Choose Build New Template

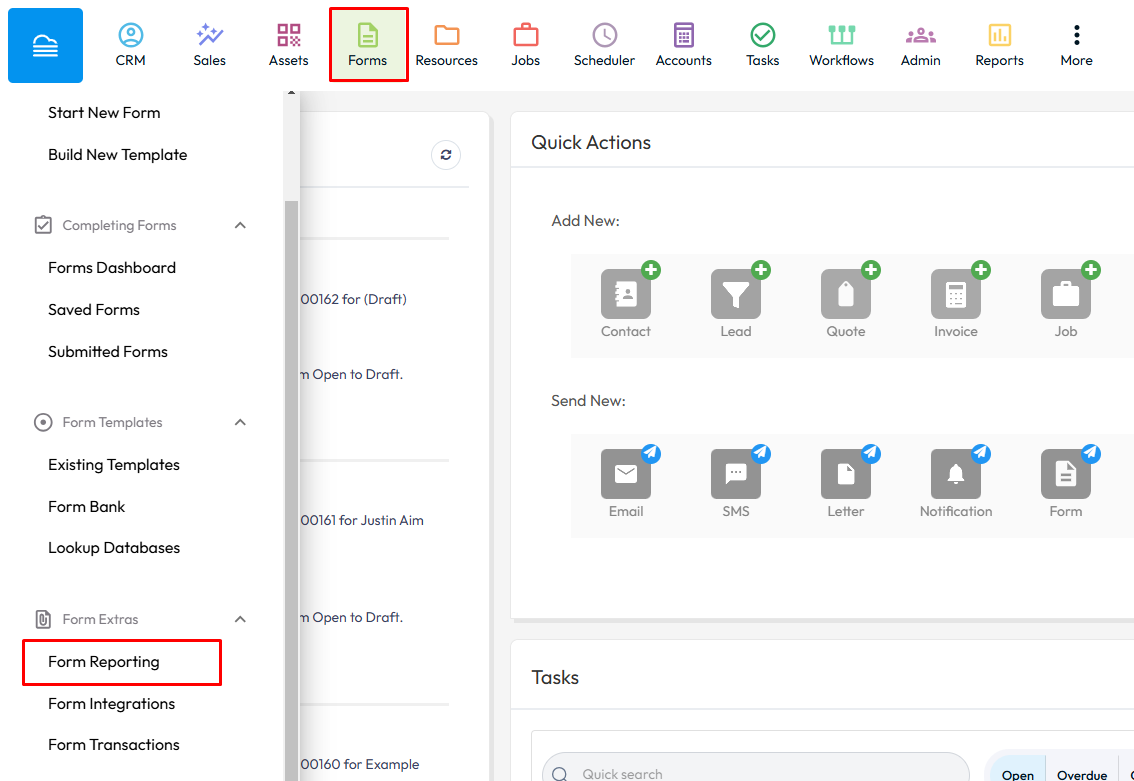point(118,155)
